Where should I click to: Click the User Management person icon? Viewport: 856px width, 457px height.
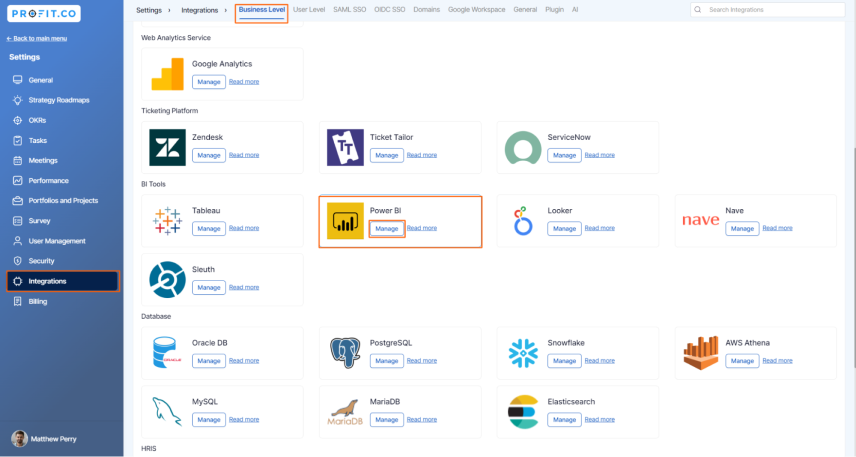(17, 241)
